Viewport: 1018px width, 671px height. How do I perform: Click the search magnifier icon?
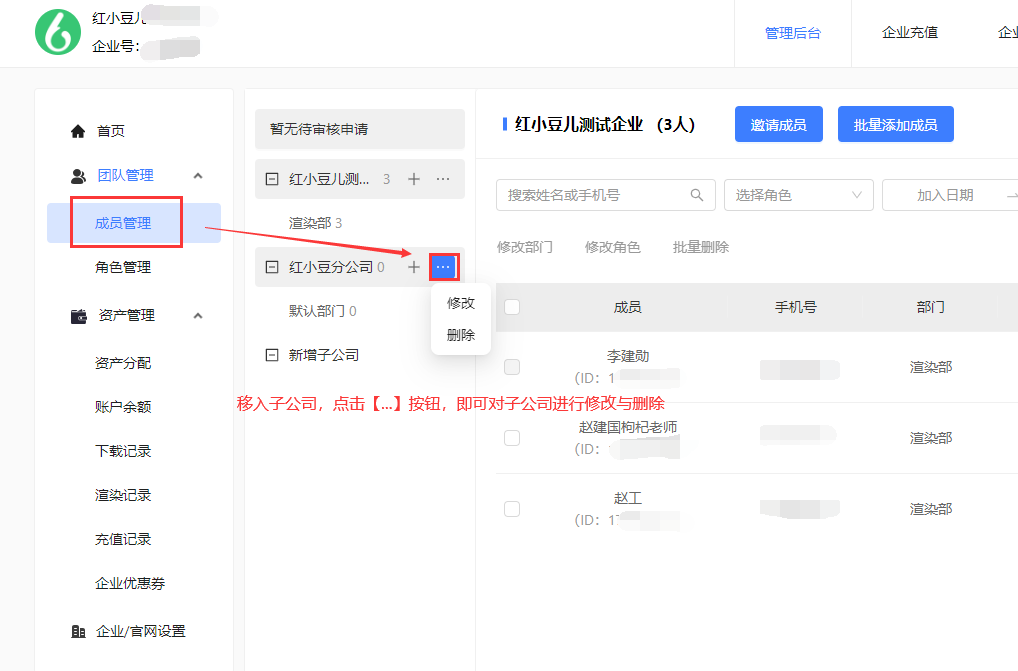pyautogui.click(x=697, y=195)
